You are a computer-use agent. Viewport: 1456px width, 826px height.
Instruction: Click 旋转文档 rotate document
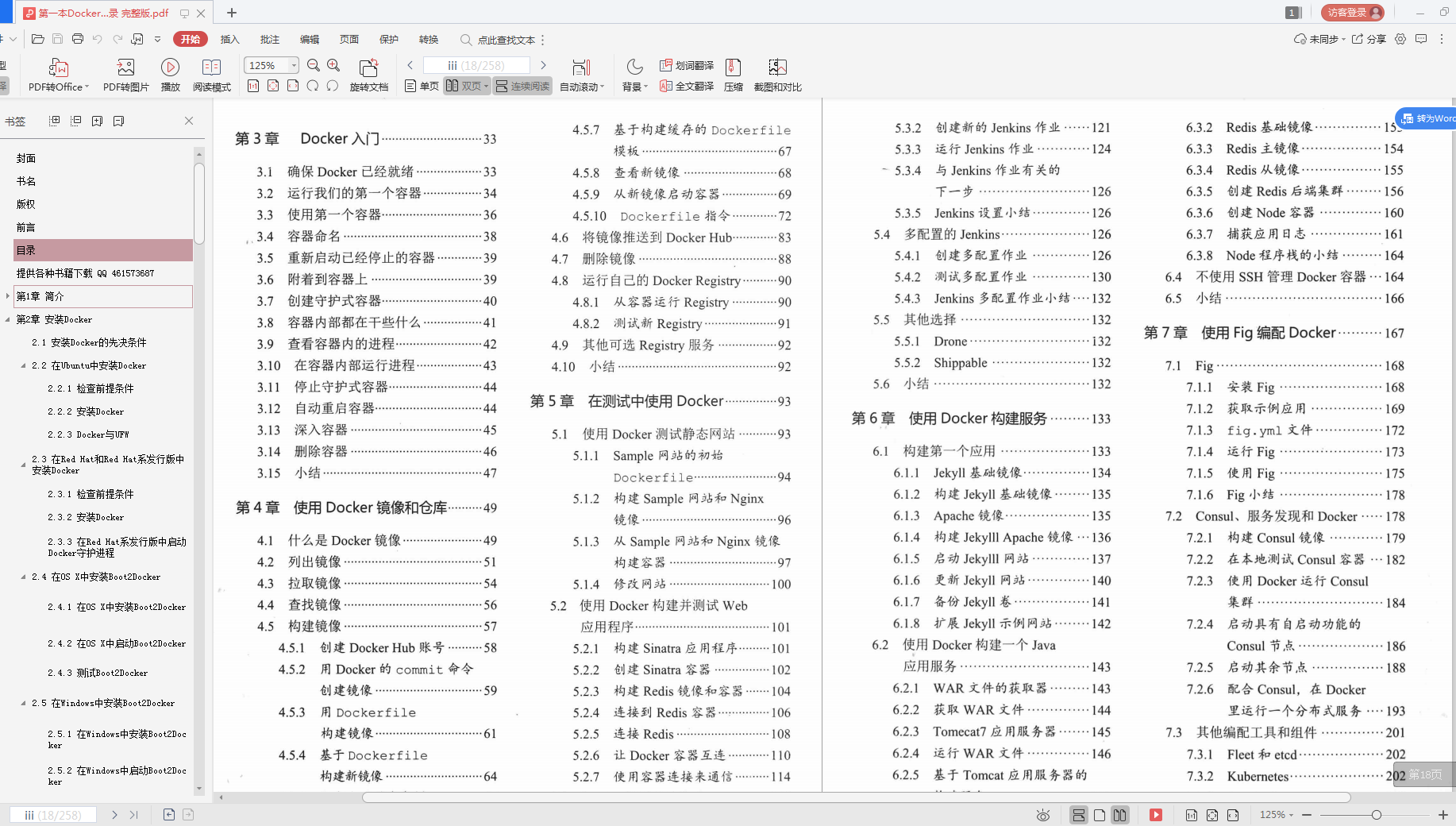pos(368,75)
